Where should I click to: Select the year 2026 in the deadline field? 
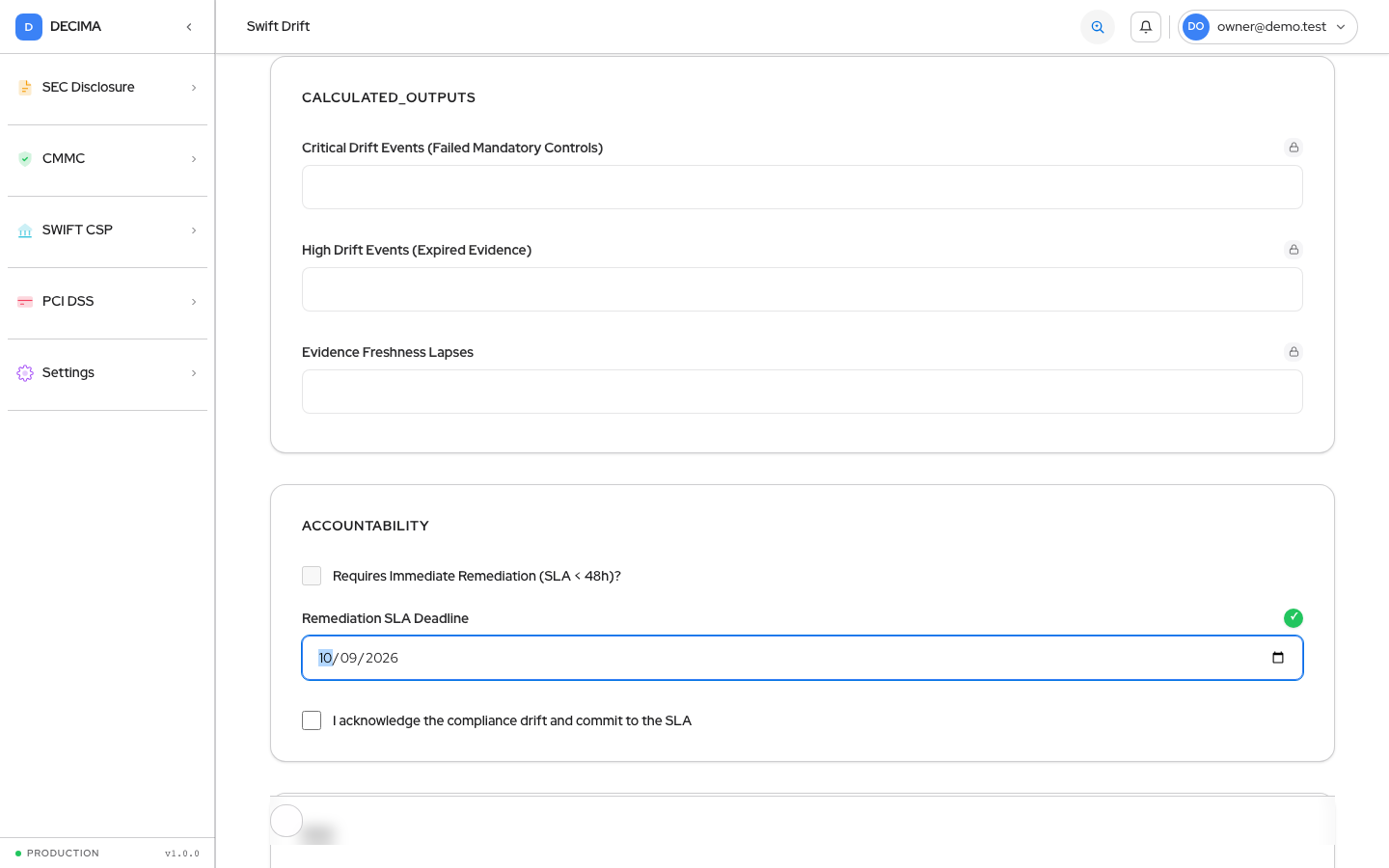point(382,658)
